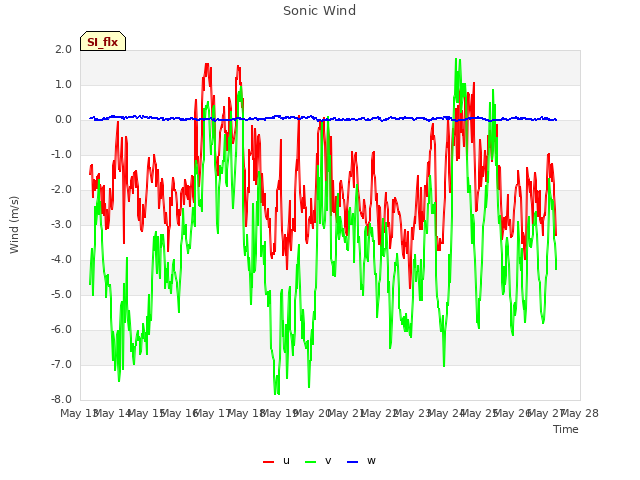The height and width of the screenshot is (480, 640).
Task: Click the 1.0 y-axis tick label
Action: tap(63, 84)
